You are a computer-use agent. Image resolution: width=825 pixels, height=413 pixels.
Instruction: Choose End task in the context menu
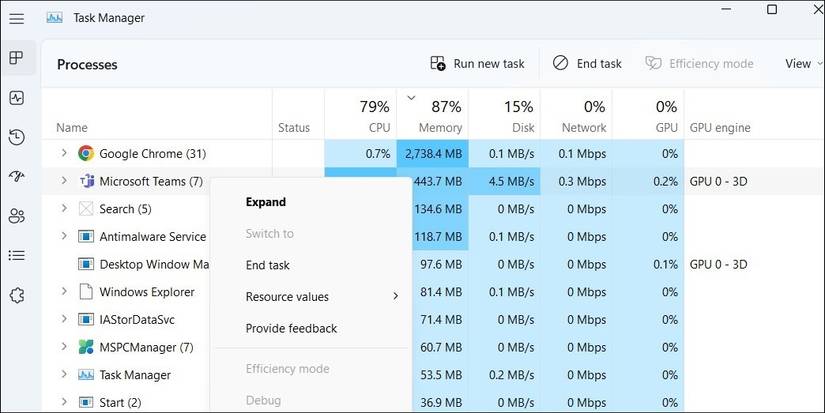268,265
